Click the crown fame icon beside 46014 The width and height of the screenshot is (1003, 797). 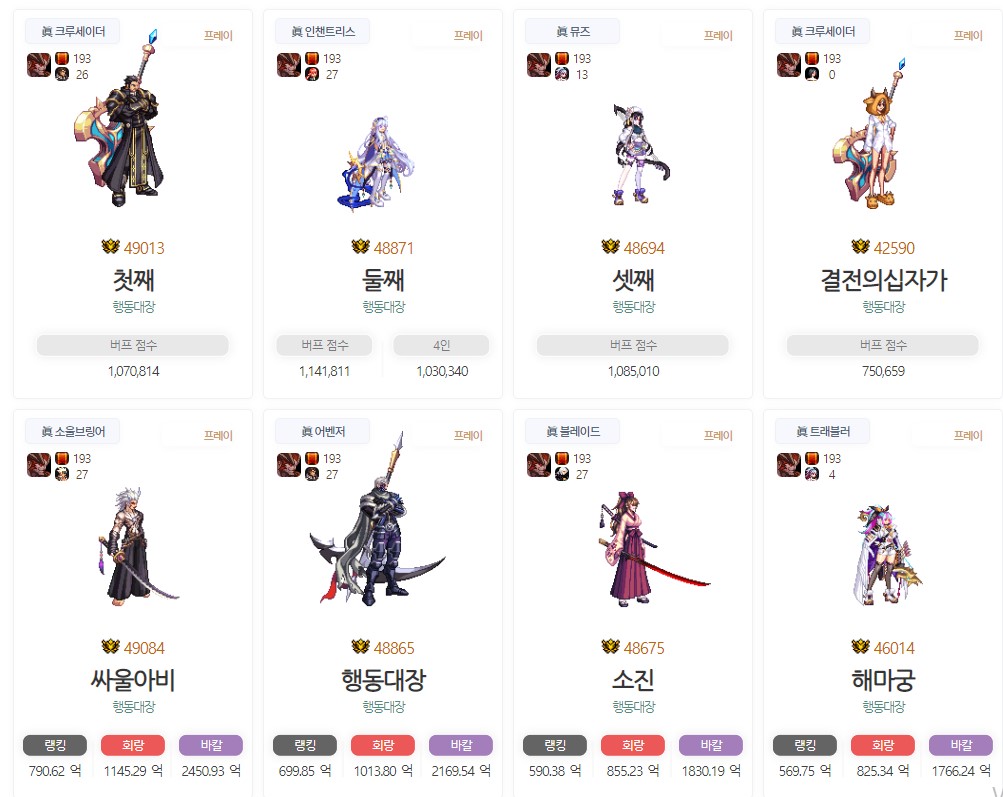point(860,647)
